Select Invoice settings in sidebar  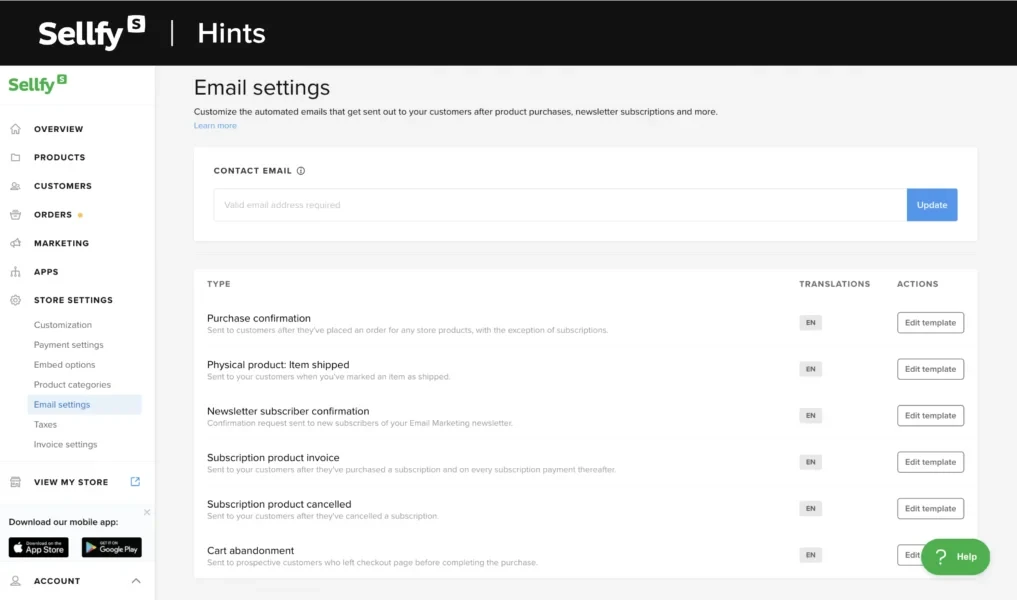click(65, 445)
